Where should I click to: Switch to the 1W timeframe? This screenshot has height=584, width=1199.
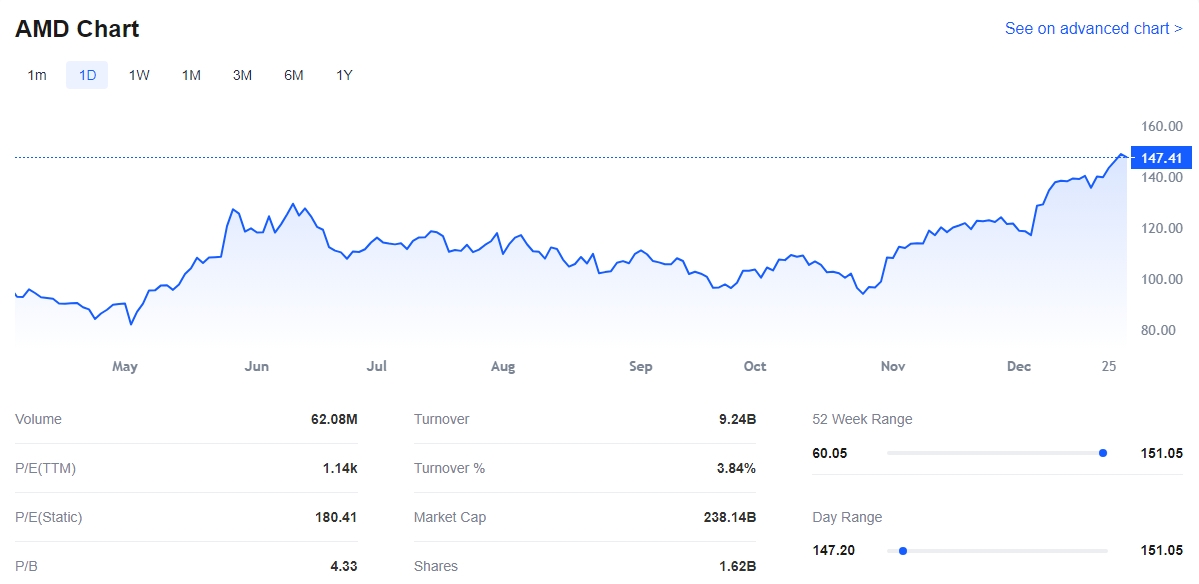click(139, 75)
